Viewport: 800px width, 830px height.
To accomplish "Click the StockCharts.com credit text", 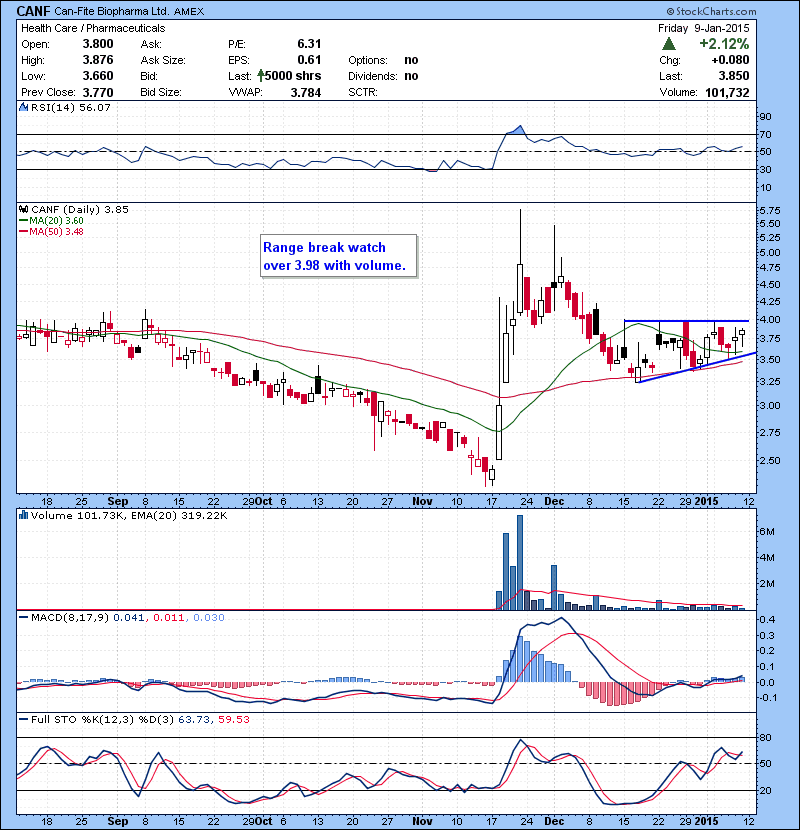I will tap(712, 11).
